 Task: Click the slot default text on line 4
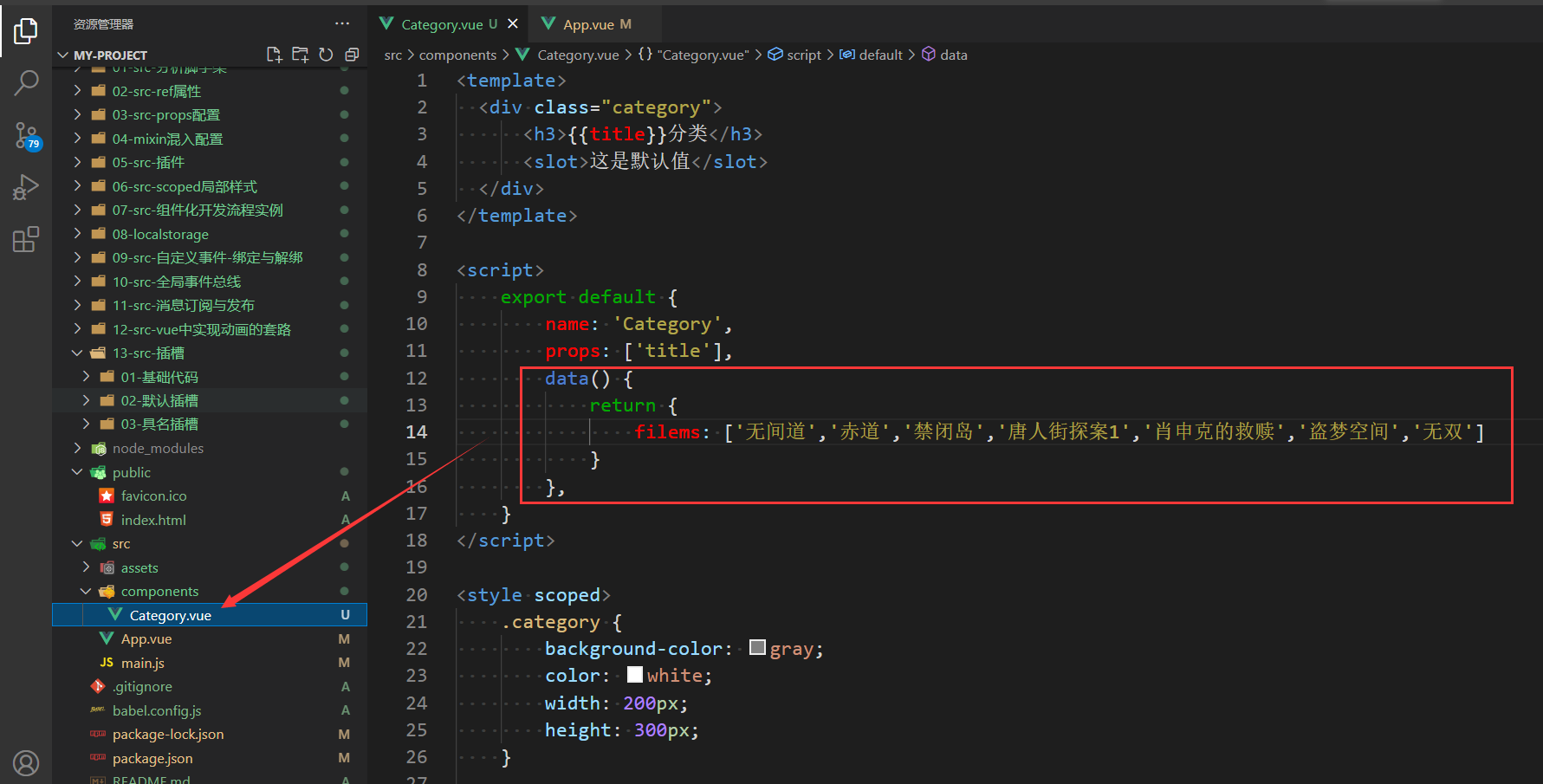click(639, 161)
